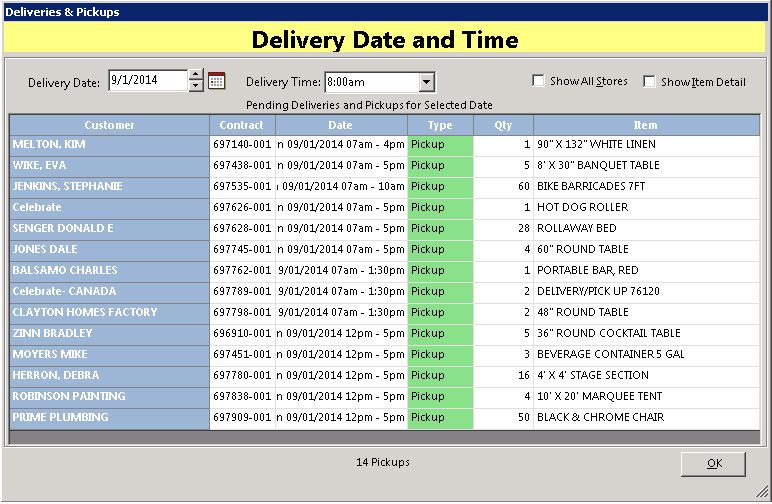The image size is (772, 504).
Task: Click the Item column header
Action: 645,125
